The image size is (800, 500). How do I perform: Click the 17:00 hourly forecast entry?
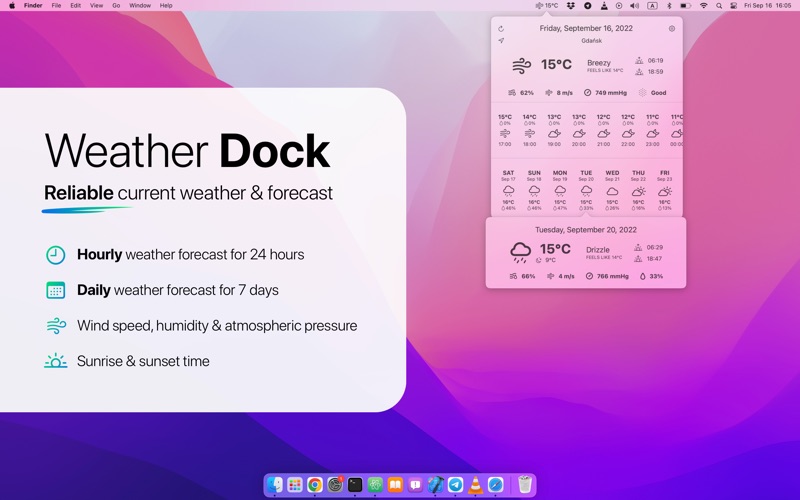point(505,131)
